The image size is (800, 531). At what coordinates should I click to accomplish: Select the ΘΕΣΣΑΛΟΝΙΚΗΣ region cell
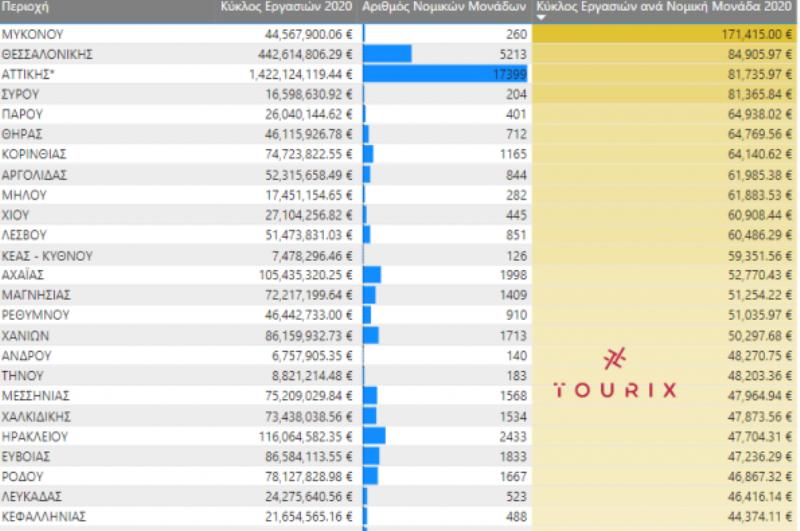click(47, 54)
